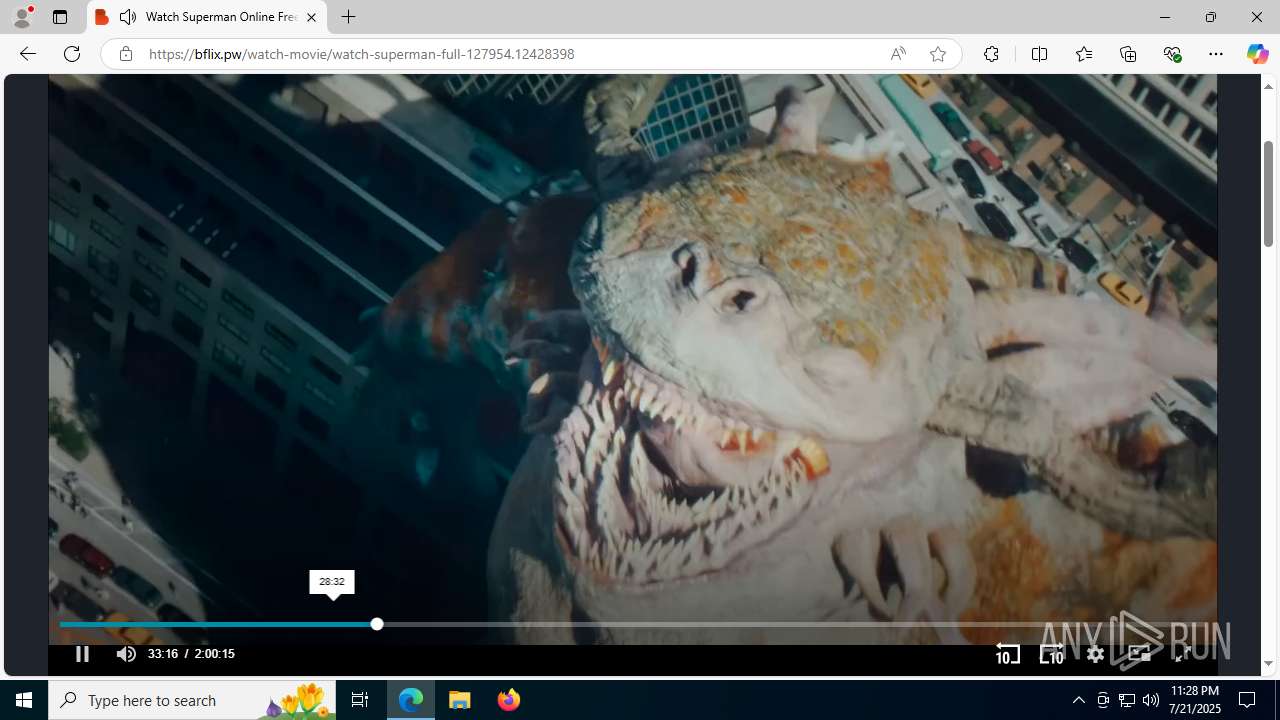Open the video player settings gear
The width and height of the screenshot is (1280, 720).
(1096, 654)
